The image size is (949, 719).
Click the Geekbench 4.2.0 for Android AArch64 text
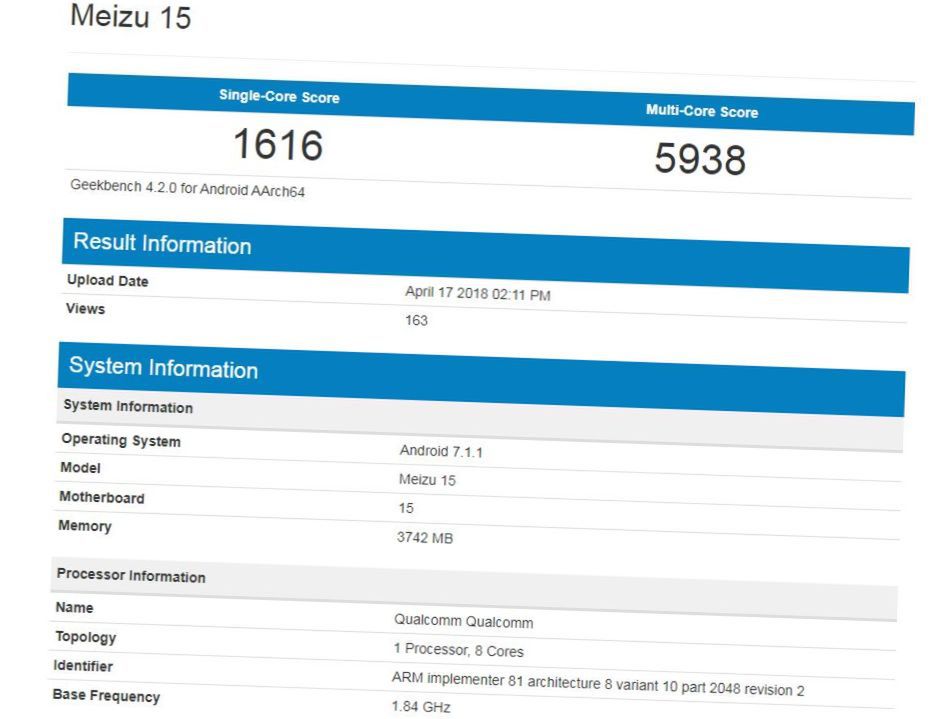tap(188, 188)
